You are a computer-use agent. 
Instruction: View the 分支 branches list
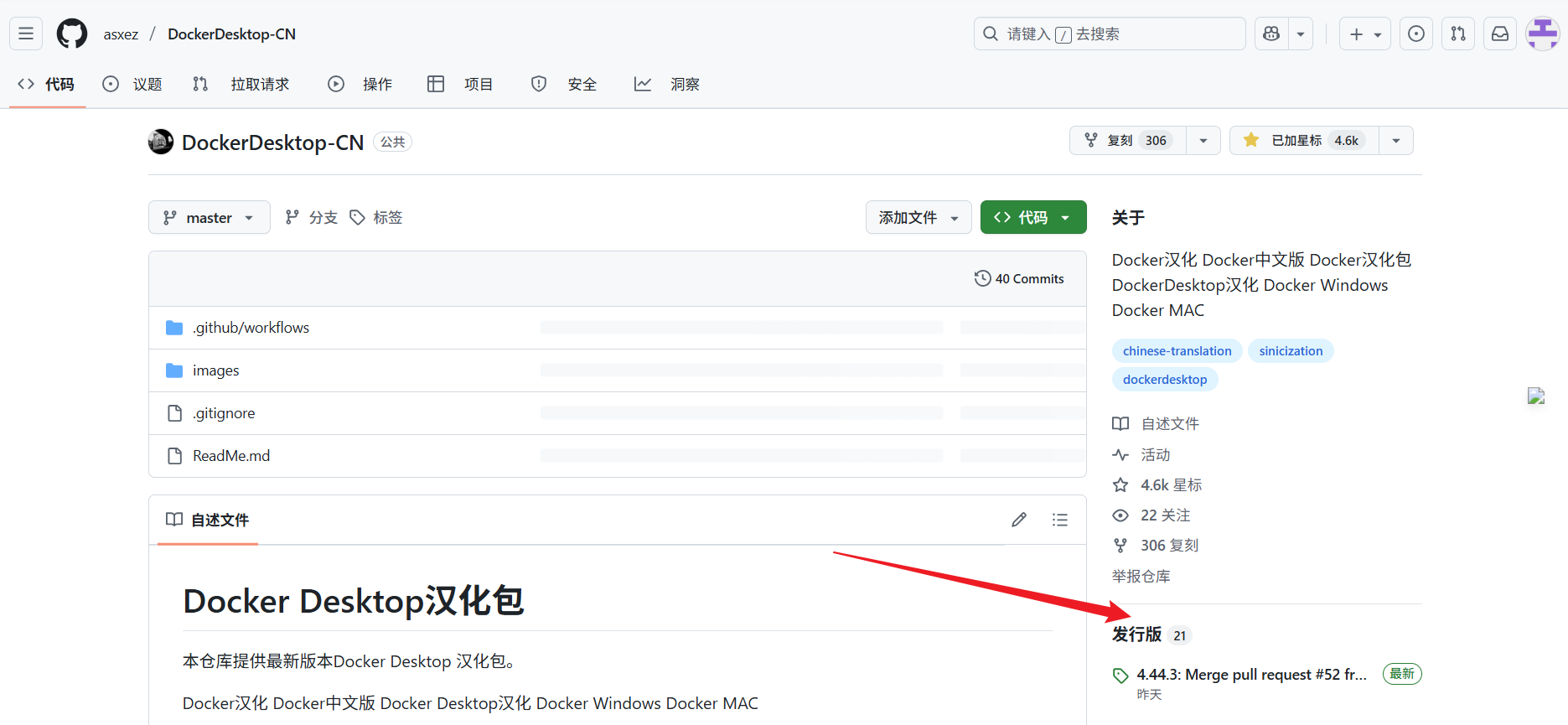coord(312,218)
